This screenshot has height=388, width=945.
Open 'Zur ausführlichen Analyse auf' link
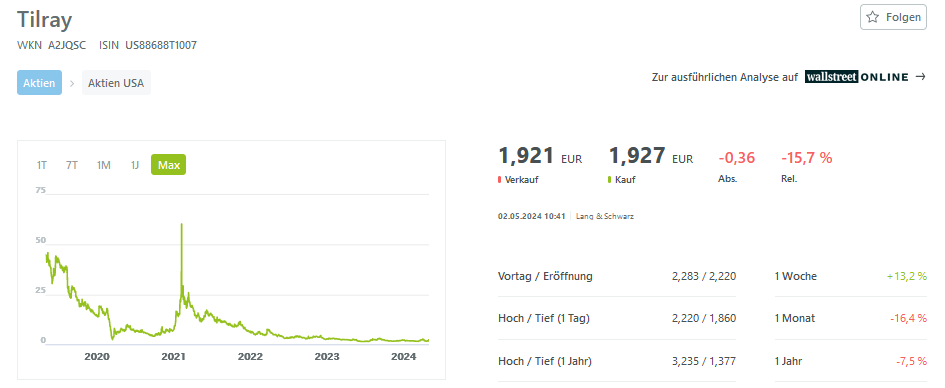(x=725, y=77)
